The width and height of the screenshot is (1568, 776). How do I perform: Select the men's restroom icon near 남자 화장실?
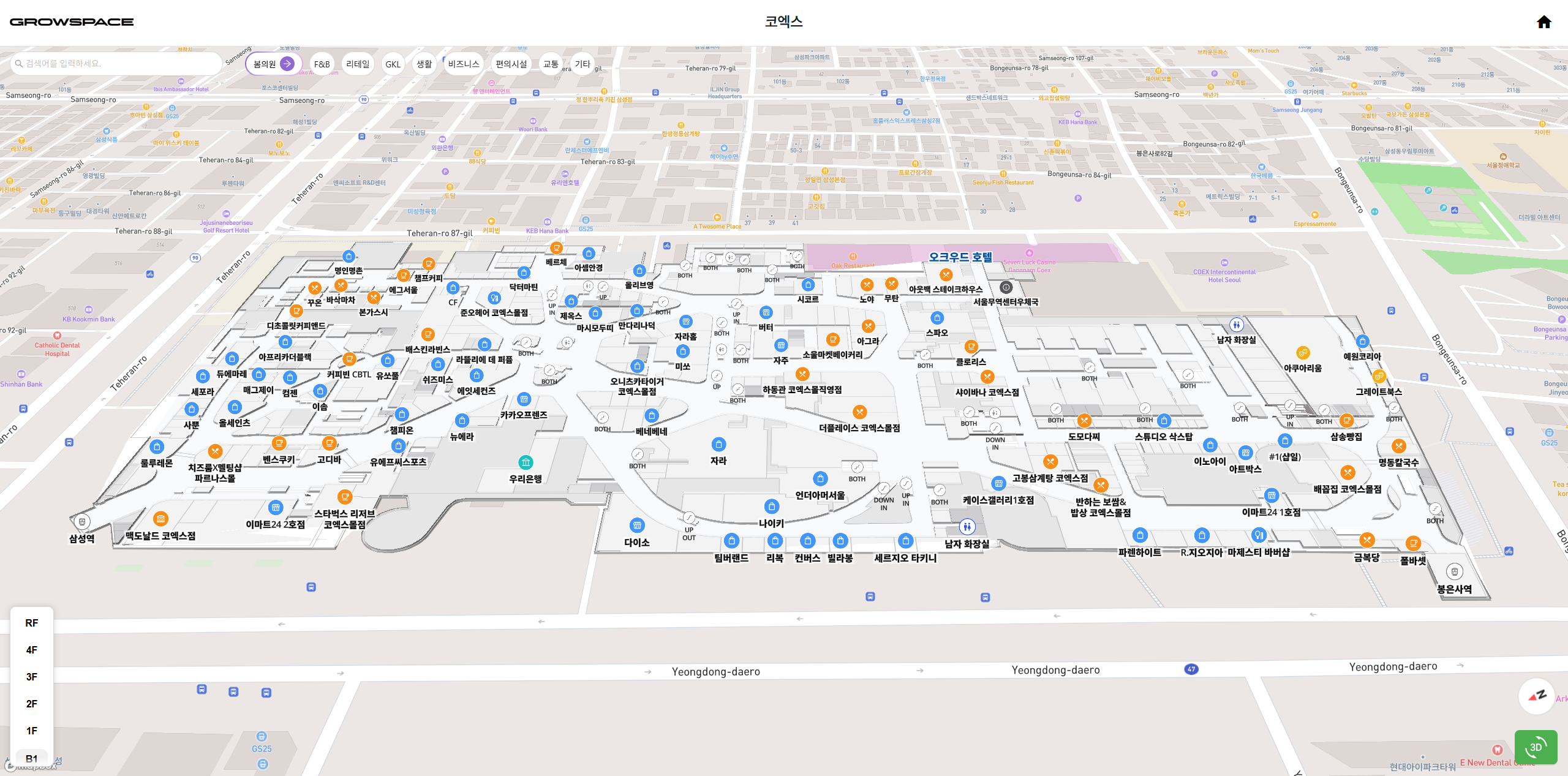[968, 525]
